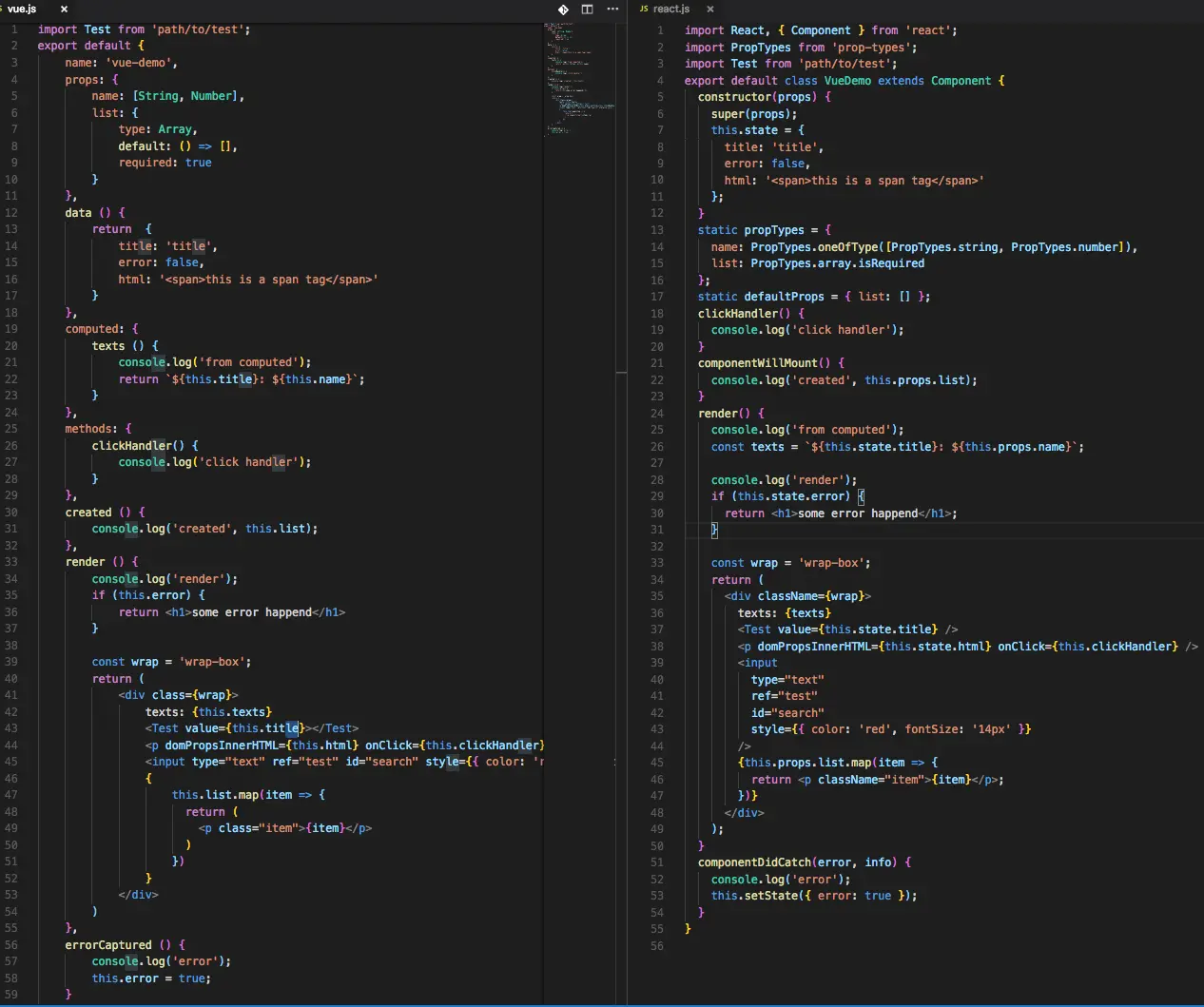
Task: Click the 'computed: {' line in vue.js
Action: 102,329
